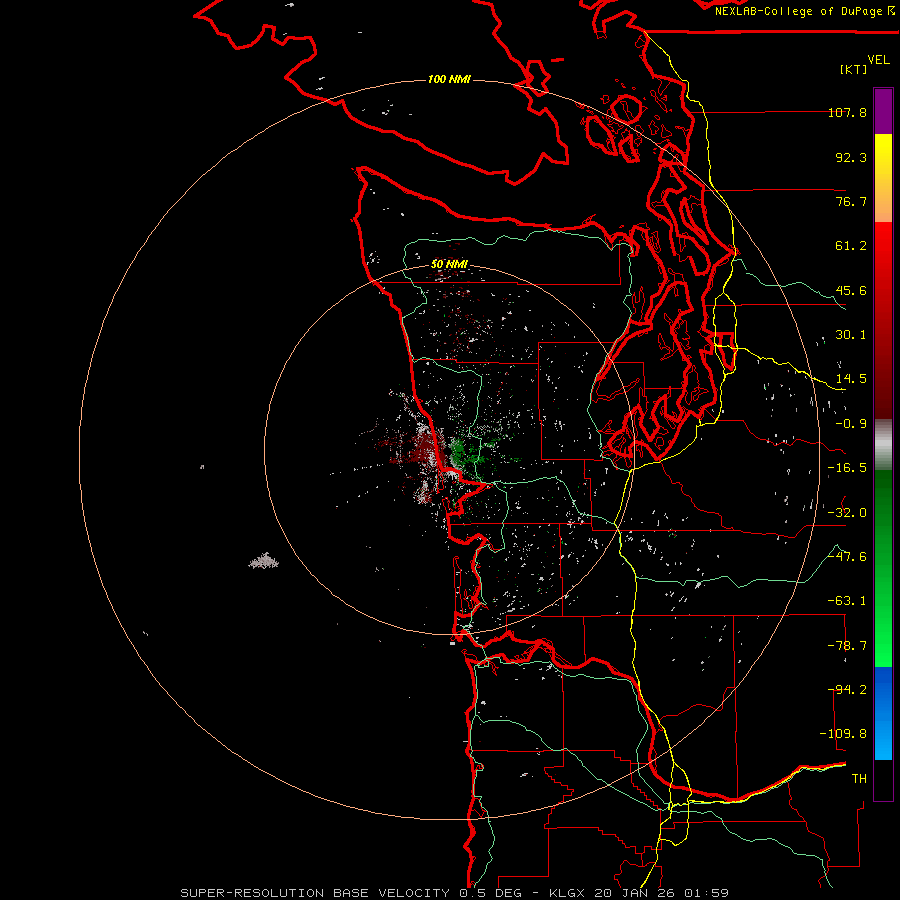
Task: Click the 50 NMI range ring label
Action: (449, 264)
